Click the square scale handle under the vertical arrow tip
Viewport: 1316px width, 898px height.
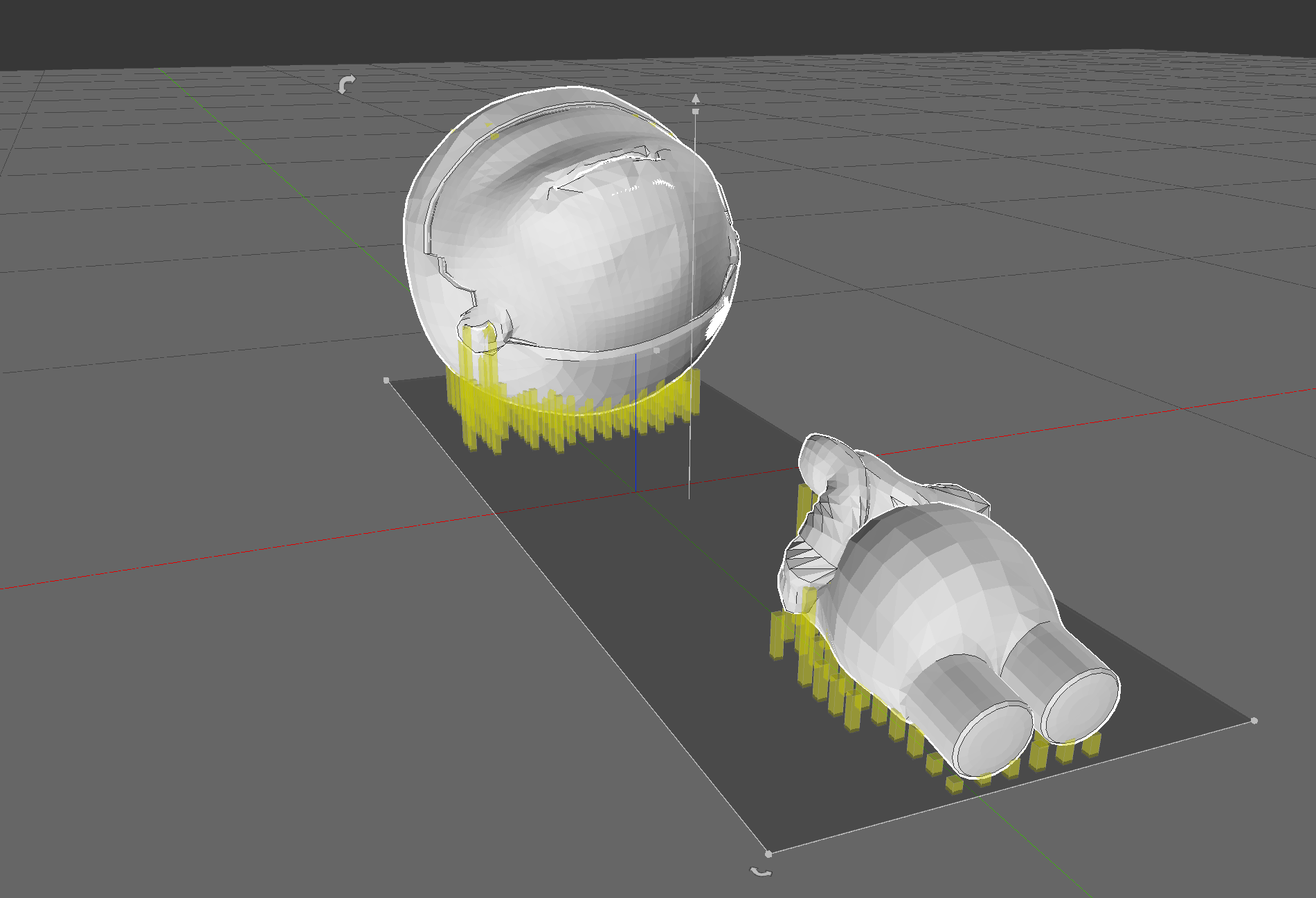(695, 111)
